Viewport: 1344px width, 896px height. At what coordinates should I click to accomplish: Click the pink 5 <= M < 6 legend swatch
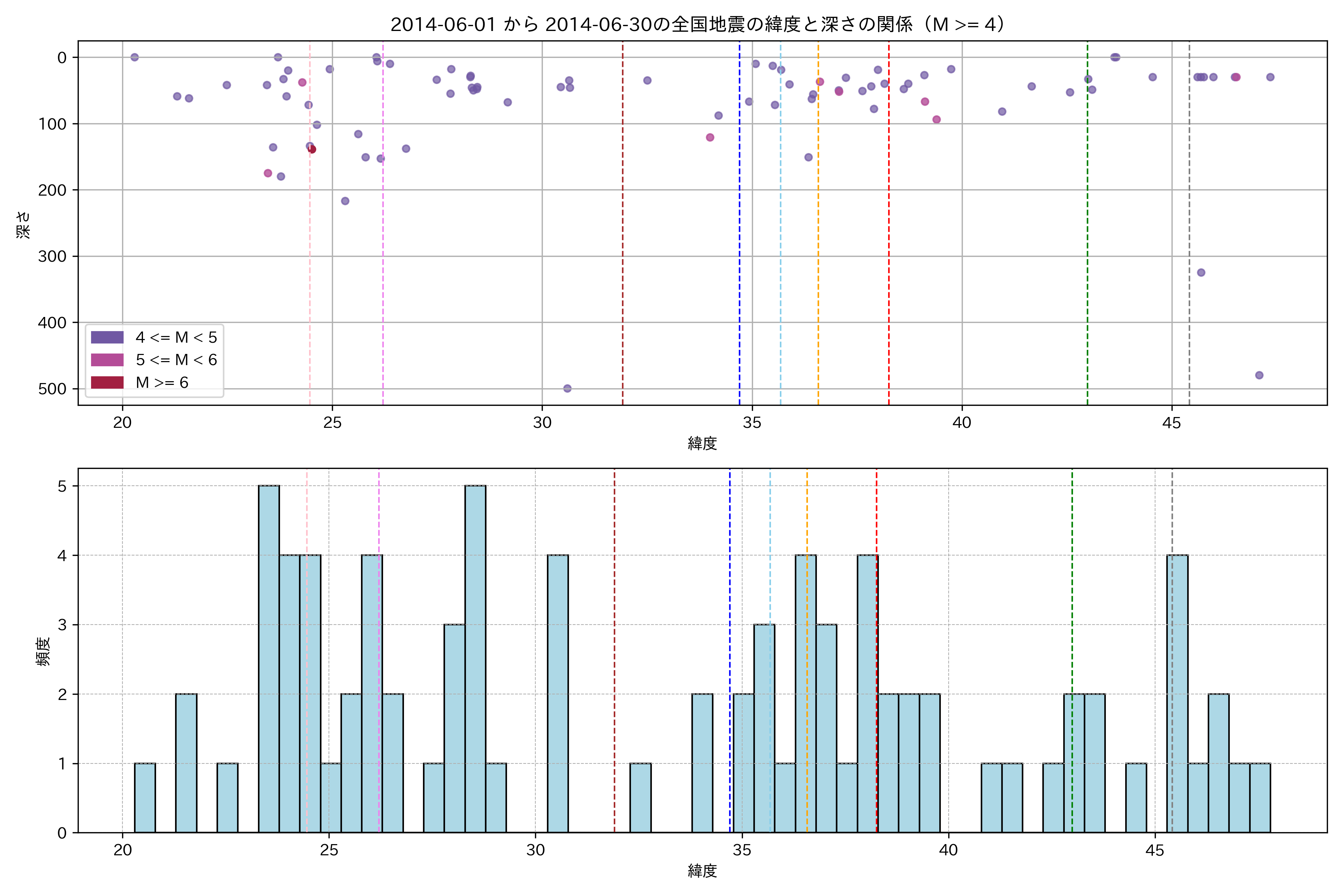107,360
